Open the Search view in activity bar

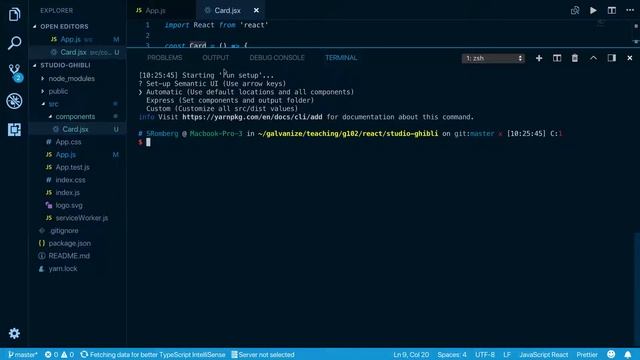[14, 43]
